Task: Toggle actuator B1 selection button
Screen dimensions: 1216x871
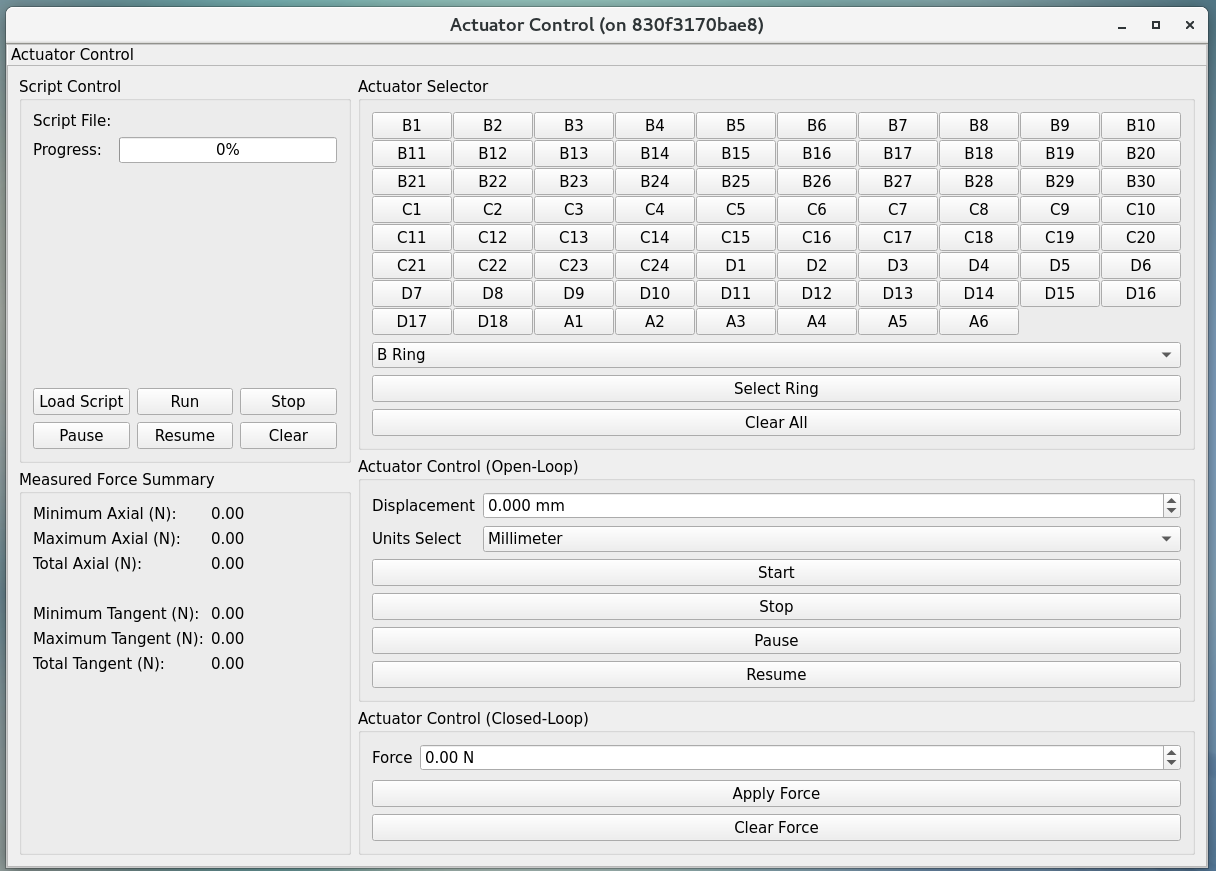Action: (411, 125)
